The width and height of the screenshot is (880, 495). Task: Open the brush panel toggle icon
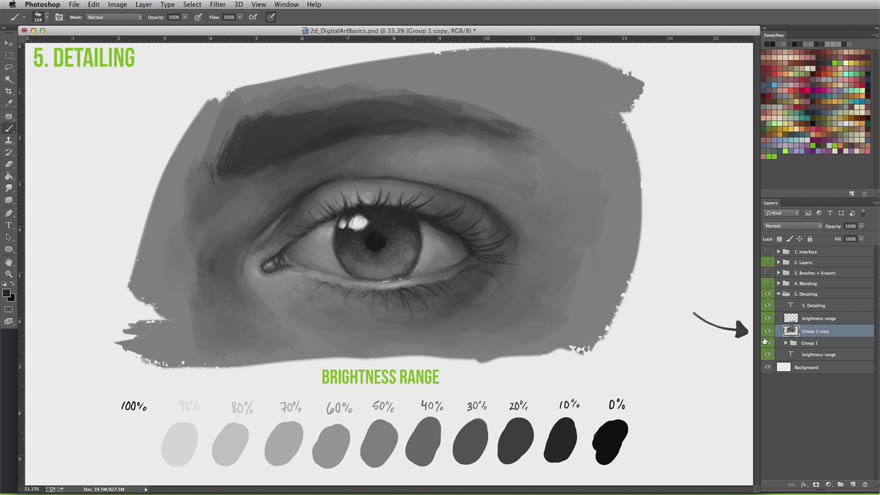point(59,17)
